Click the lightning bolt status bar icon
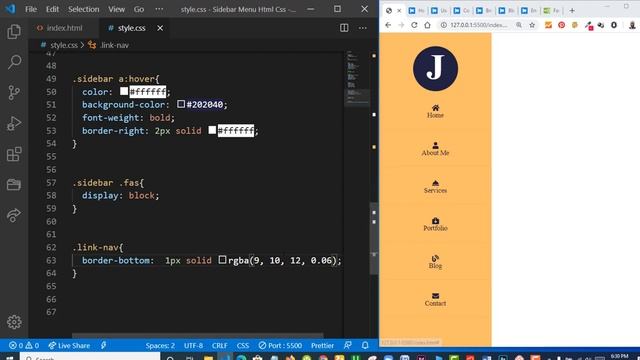 [103, 345]
